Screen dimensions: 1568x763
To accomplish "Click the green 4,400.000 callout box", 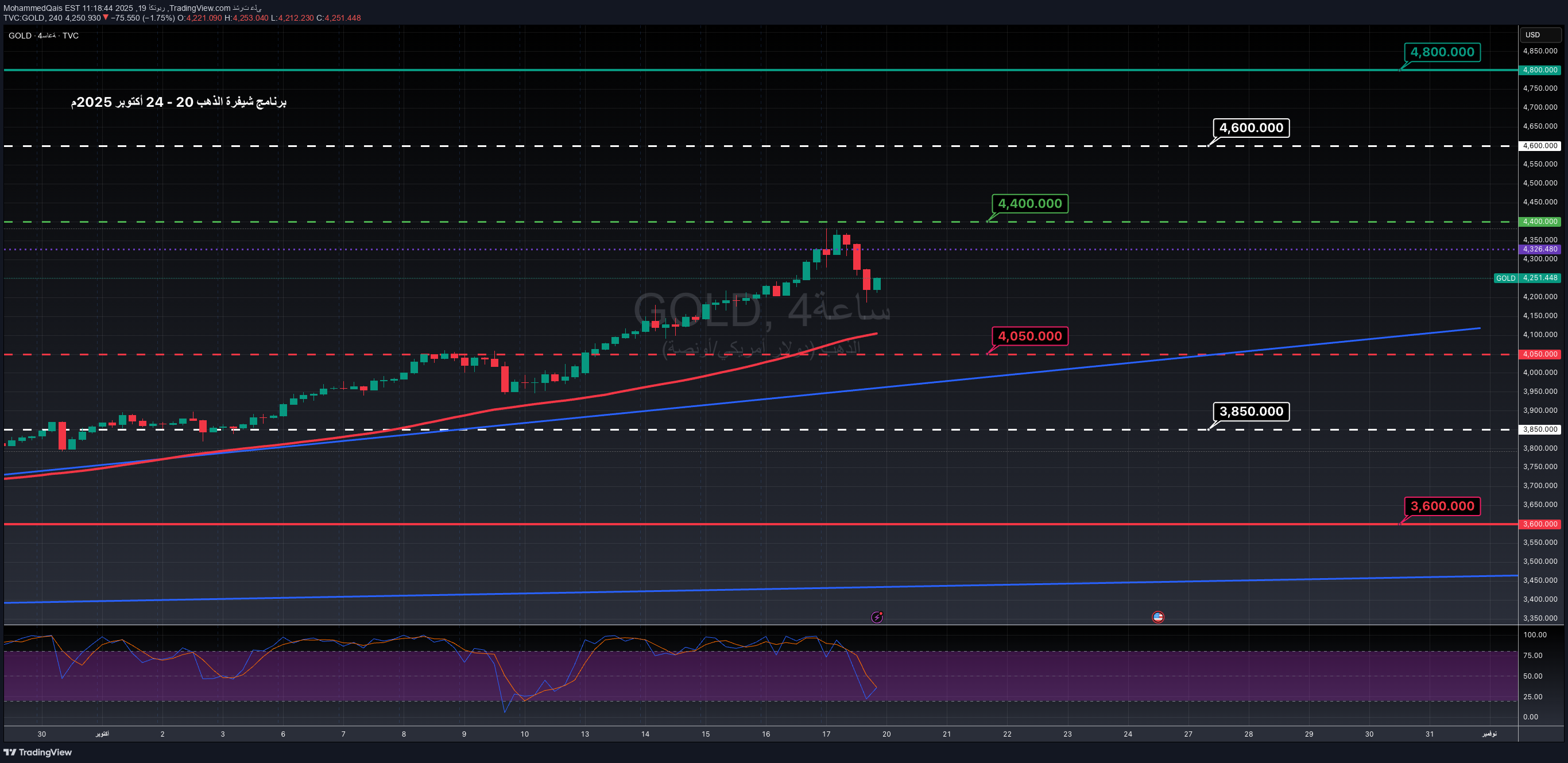I will [x=1029, y=204].
